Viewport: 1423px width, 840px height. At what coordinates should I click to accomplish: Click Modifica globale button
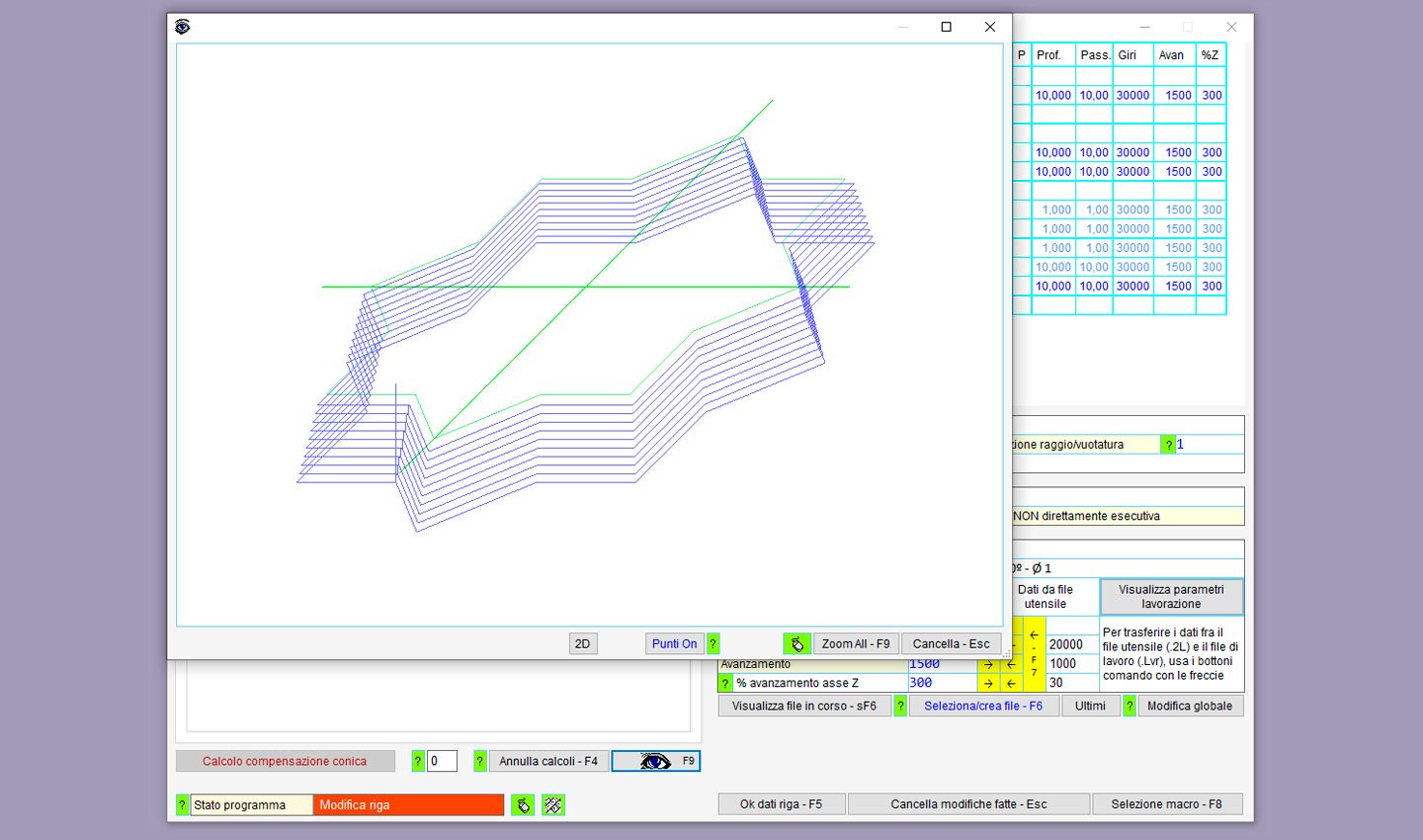[1190, 706]
